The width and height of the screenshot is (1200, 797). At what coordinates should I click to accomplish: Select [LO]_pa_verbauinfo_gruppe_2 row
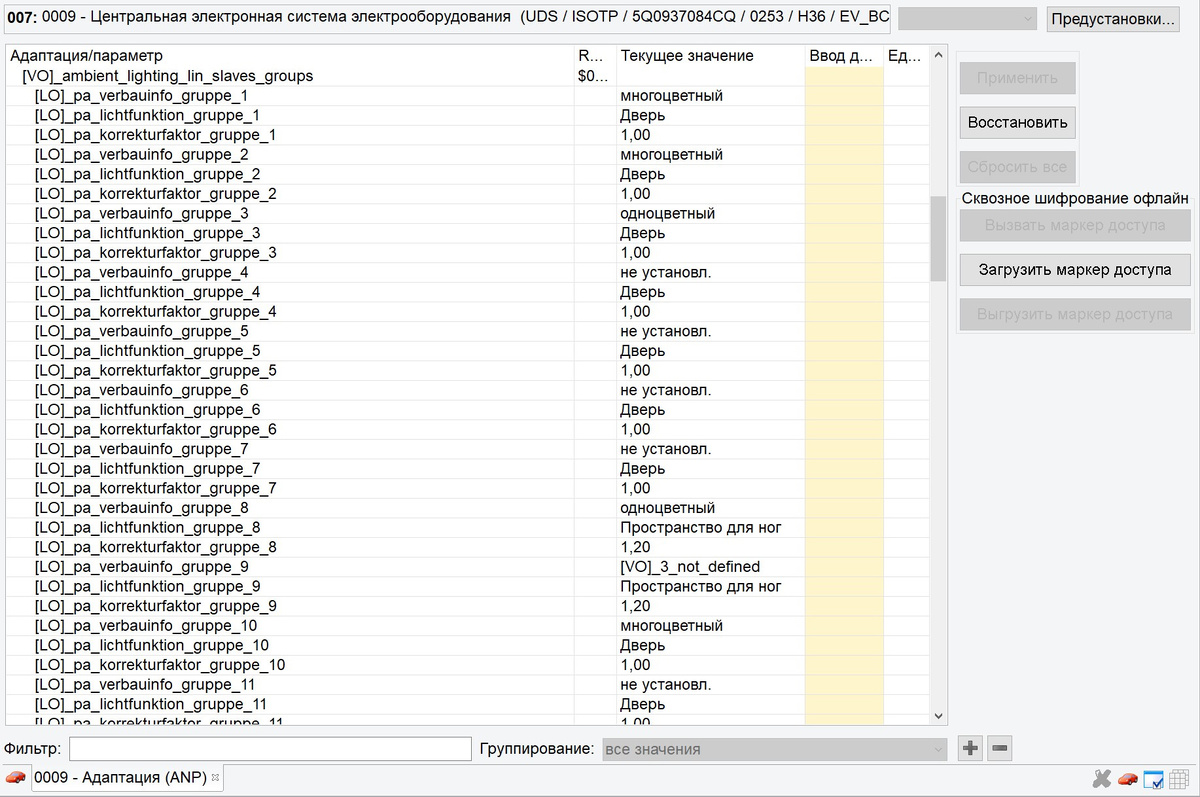(x=467, y=155)
